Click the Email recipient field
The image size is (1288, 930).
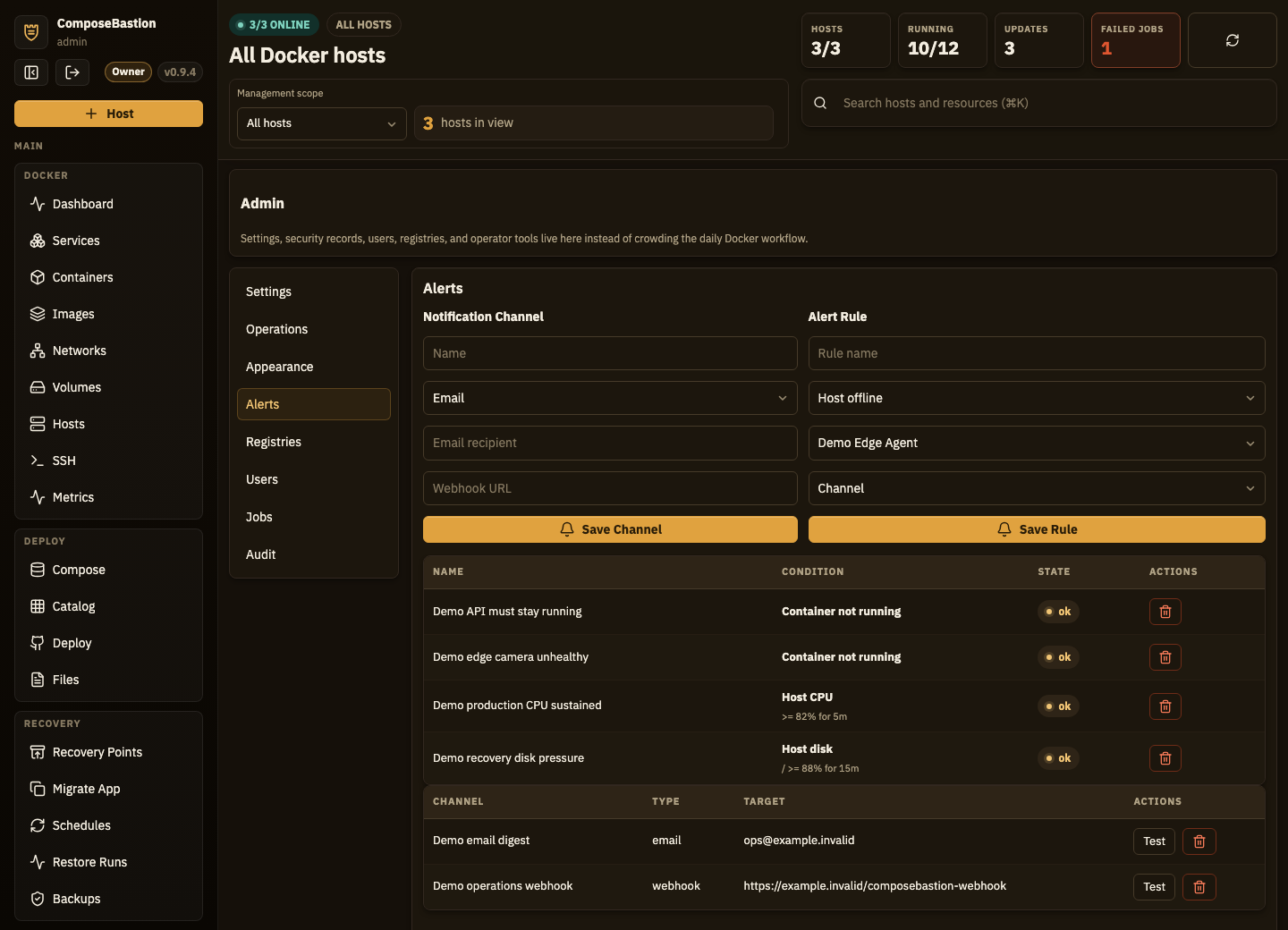pos(610,443)
